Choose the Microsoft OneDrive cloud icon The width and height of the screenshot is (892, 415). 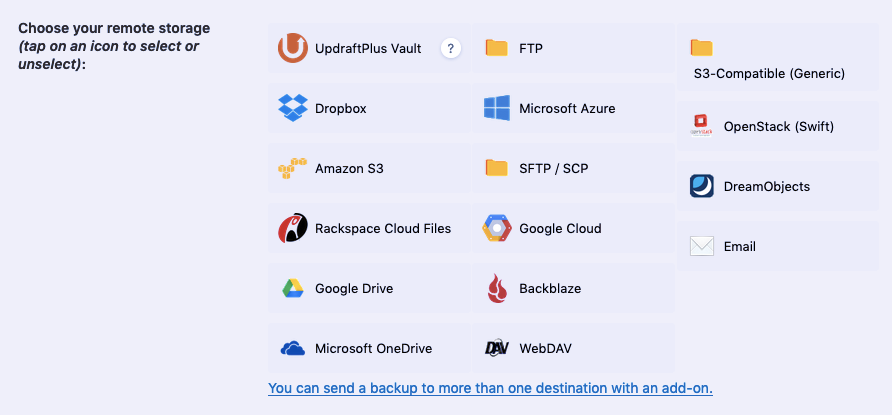click(293, 348)
